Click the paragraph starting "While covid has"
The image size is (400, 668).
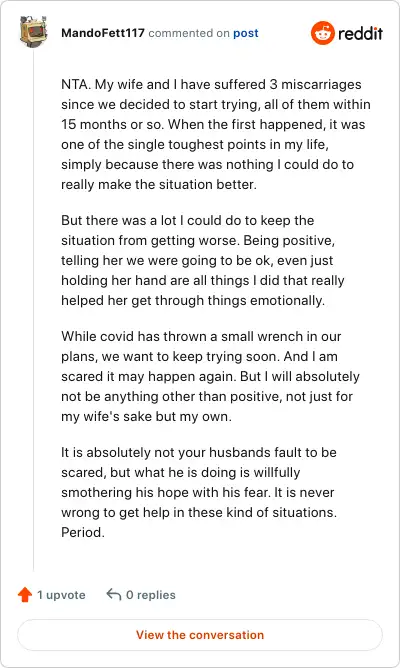[x=210, y=376]
